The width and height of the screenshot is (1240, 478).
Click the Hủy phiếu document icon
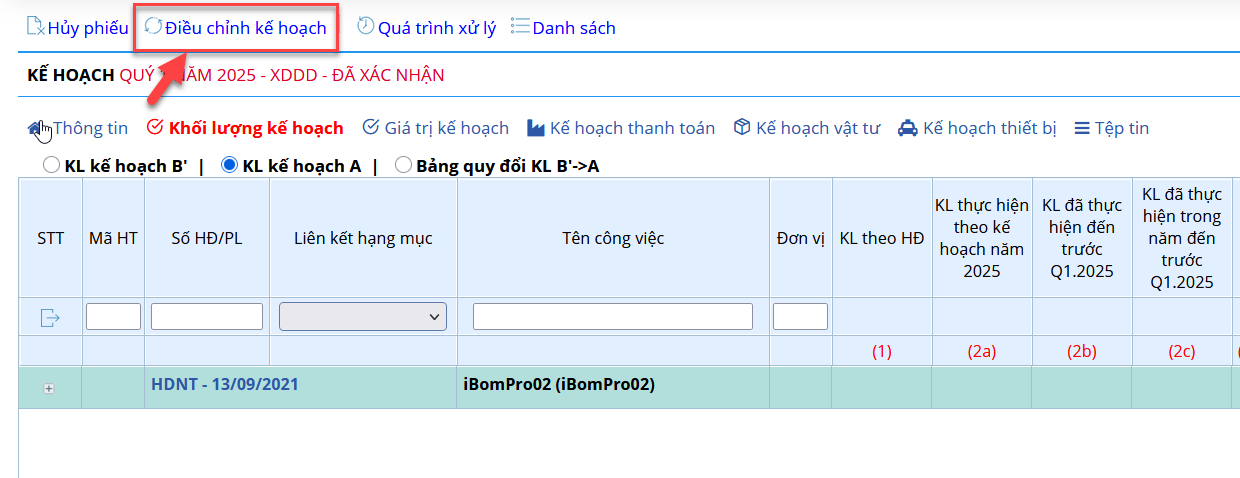pos(36,27)
